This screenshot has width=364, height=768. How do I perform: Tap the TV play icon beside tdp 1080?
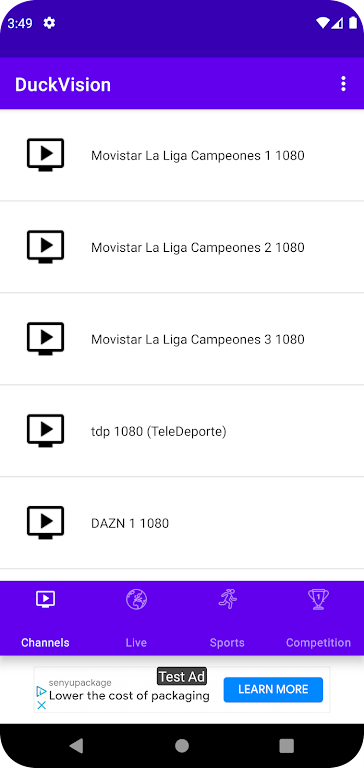pos(45,431)
